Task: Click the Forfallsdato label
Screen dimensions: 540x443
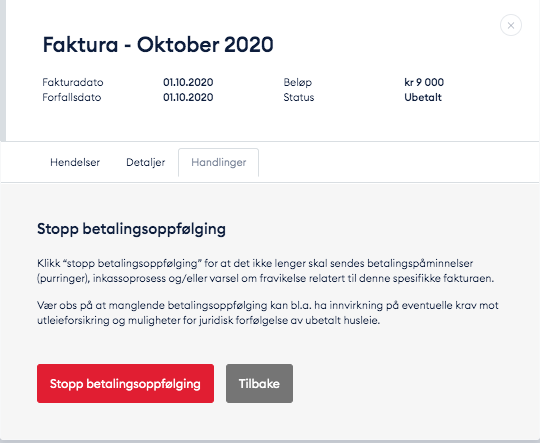Action: 72,97
